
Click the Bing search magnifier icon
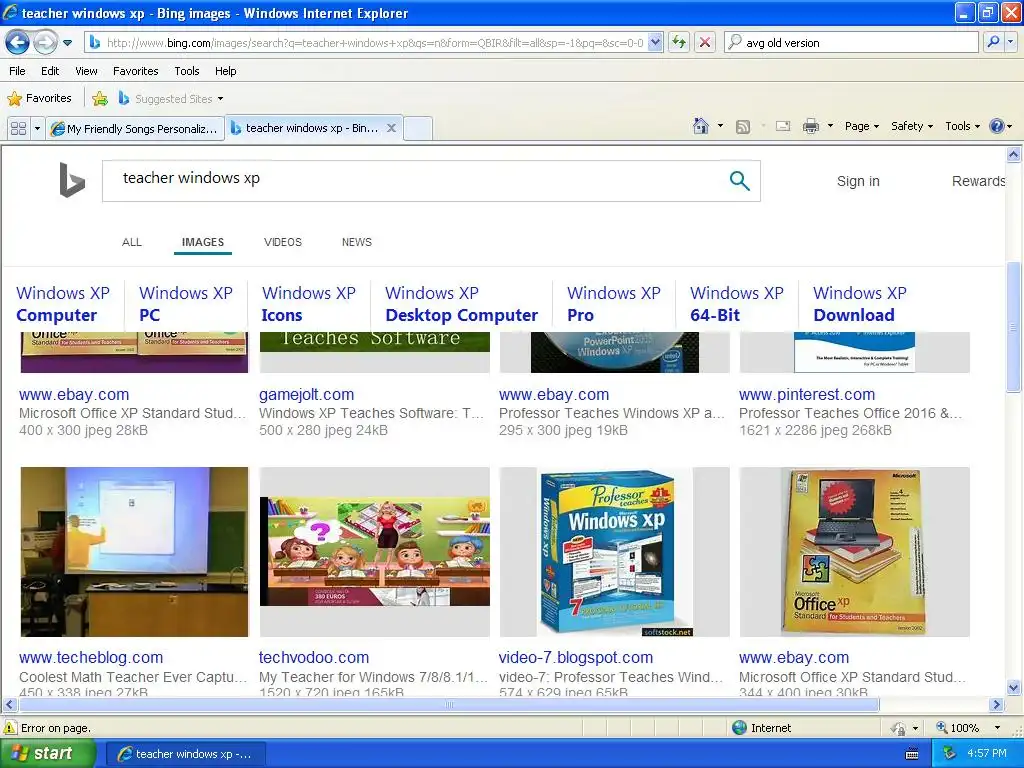[x=739, y=180]
